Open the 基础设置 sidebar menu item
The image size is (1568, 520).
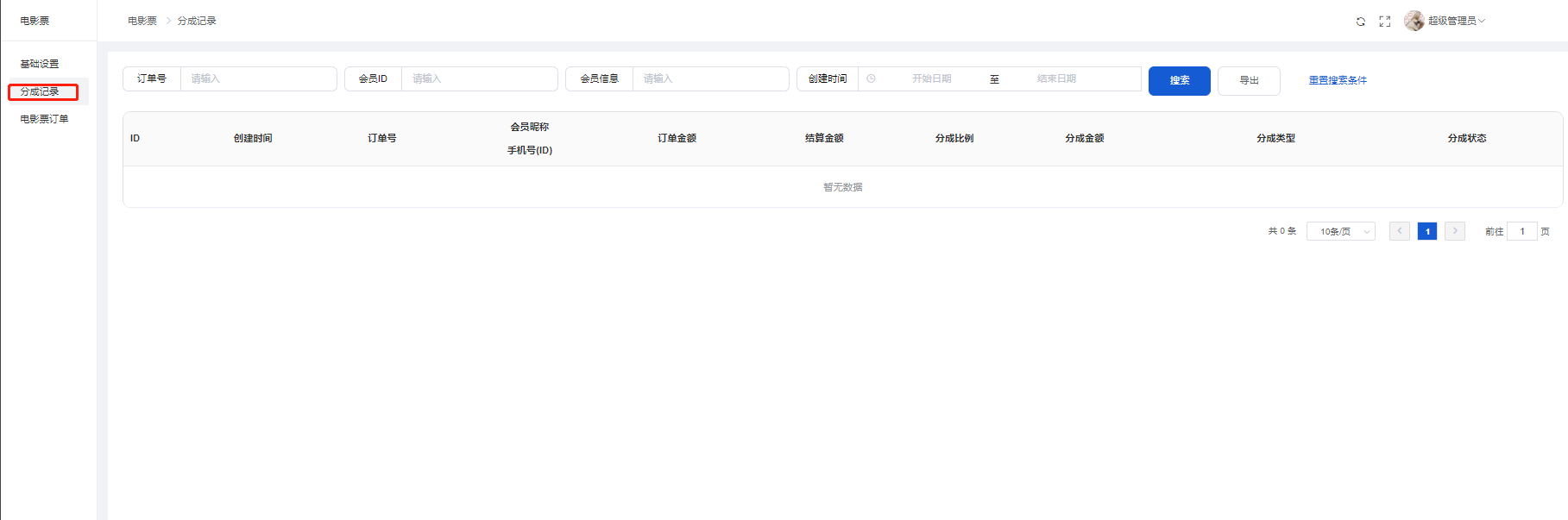click(x=40, y=64)
